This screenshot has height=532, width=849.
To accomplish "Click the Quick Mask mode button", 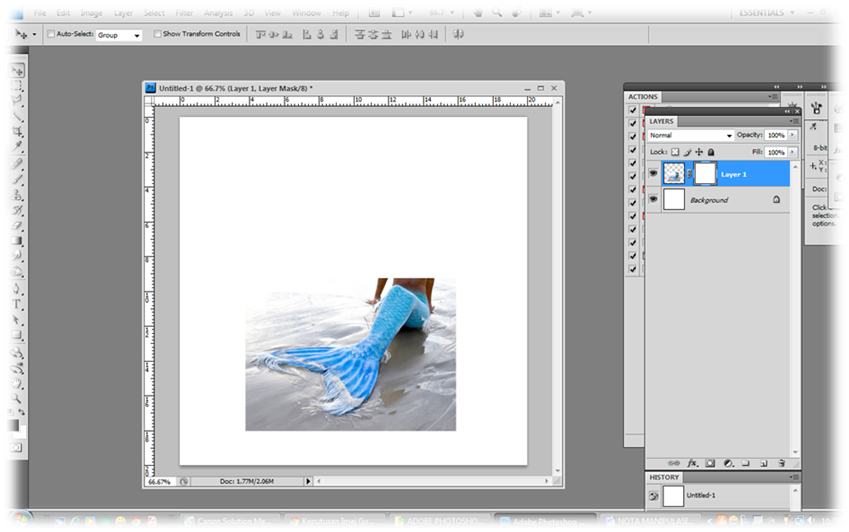I will (x=17, y=448).
